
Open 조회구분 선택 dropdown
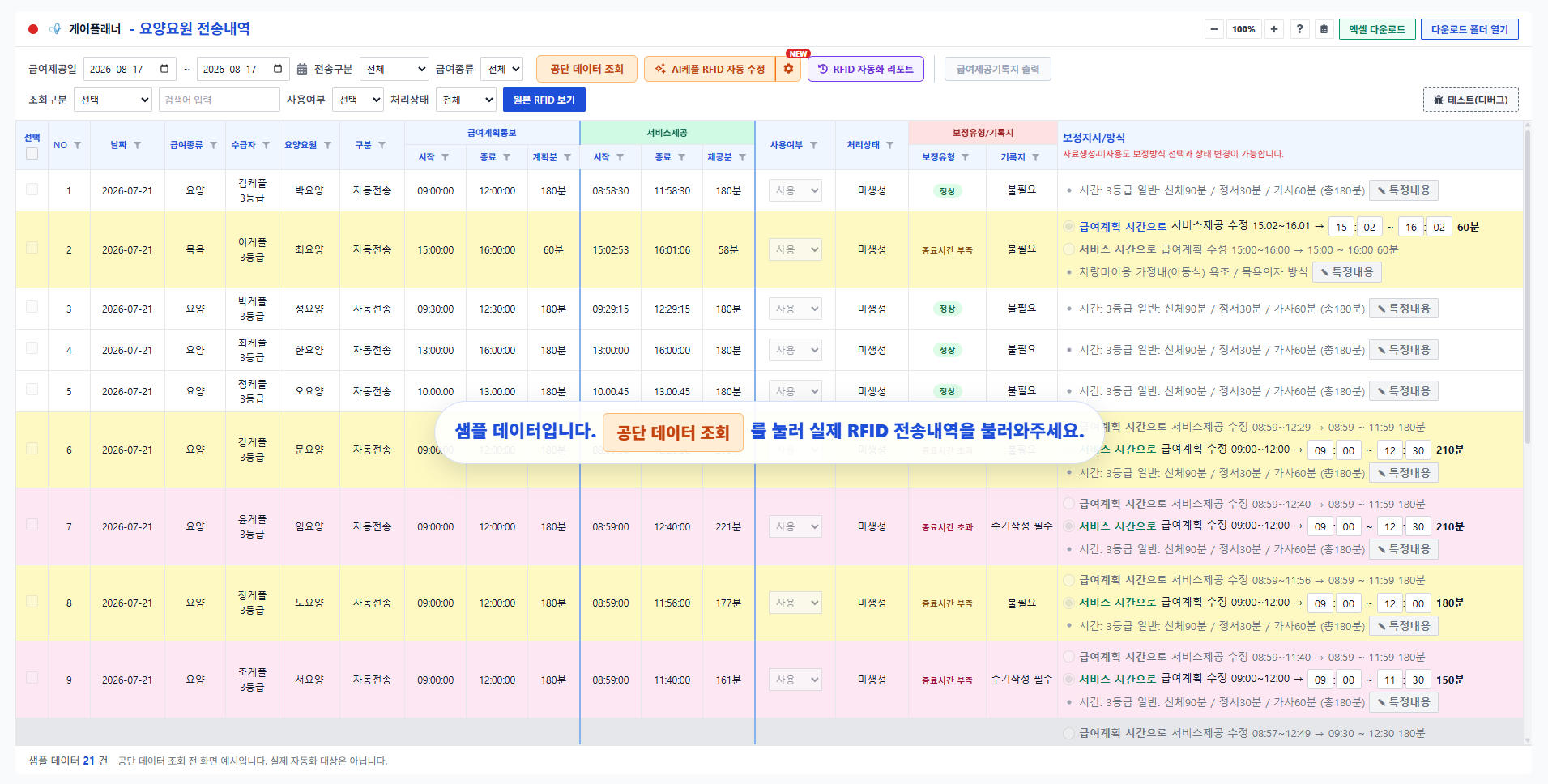[113, 100]
